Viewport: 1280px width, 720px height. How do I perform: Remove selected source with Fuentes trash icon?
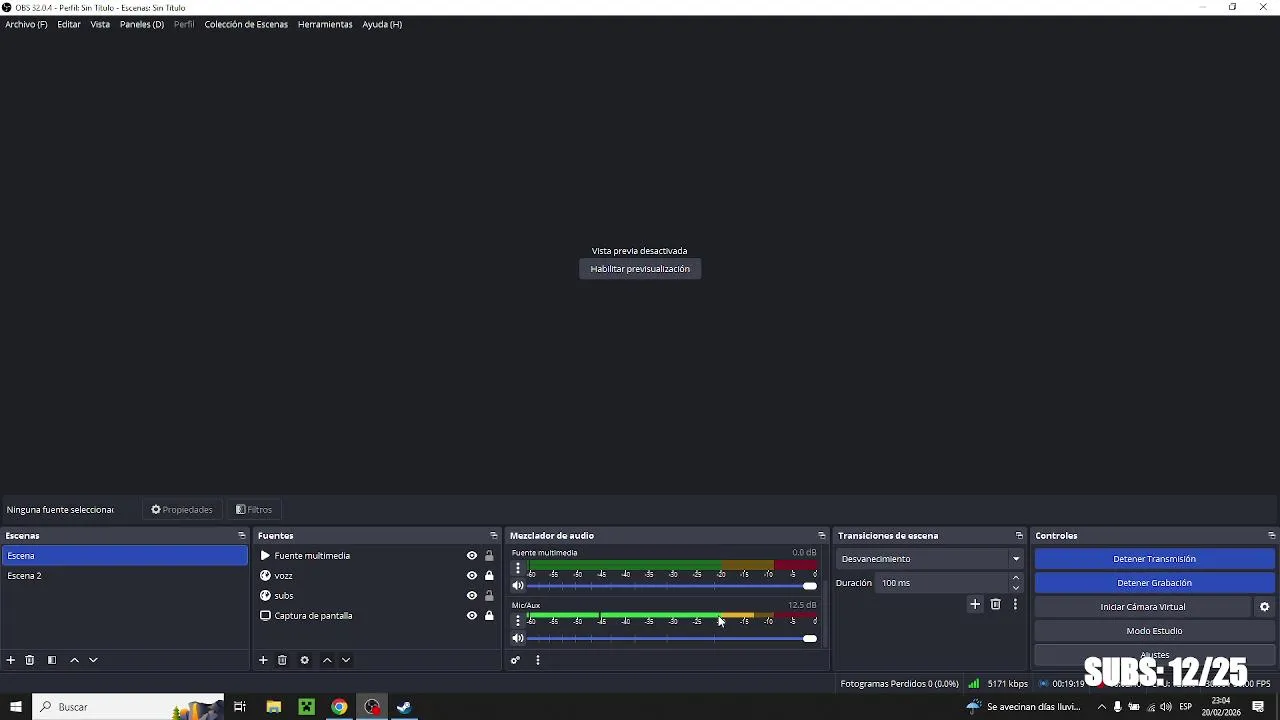(282, 660)
